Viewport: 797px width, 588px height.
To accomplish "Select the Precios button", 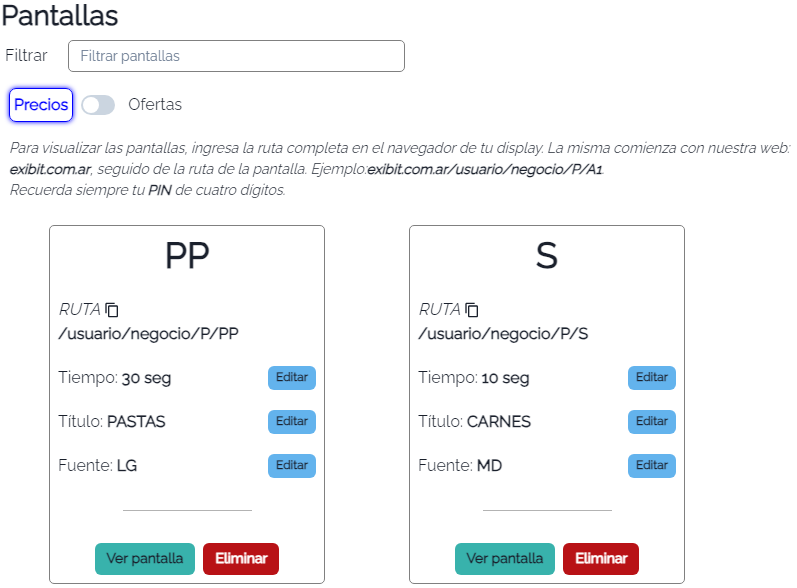I will click(41, 105).
